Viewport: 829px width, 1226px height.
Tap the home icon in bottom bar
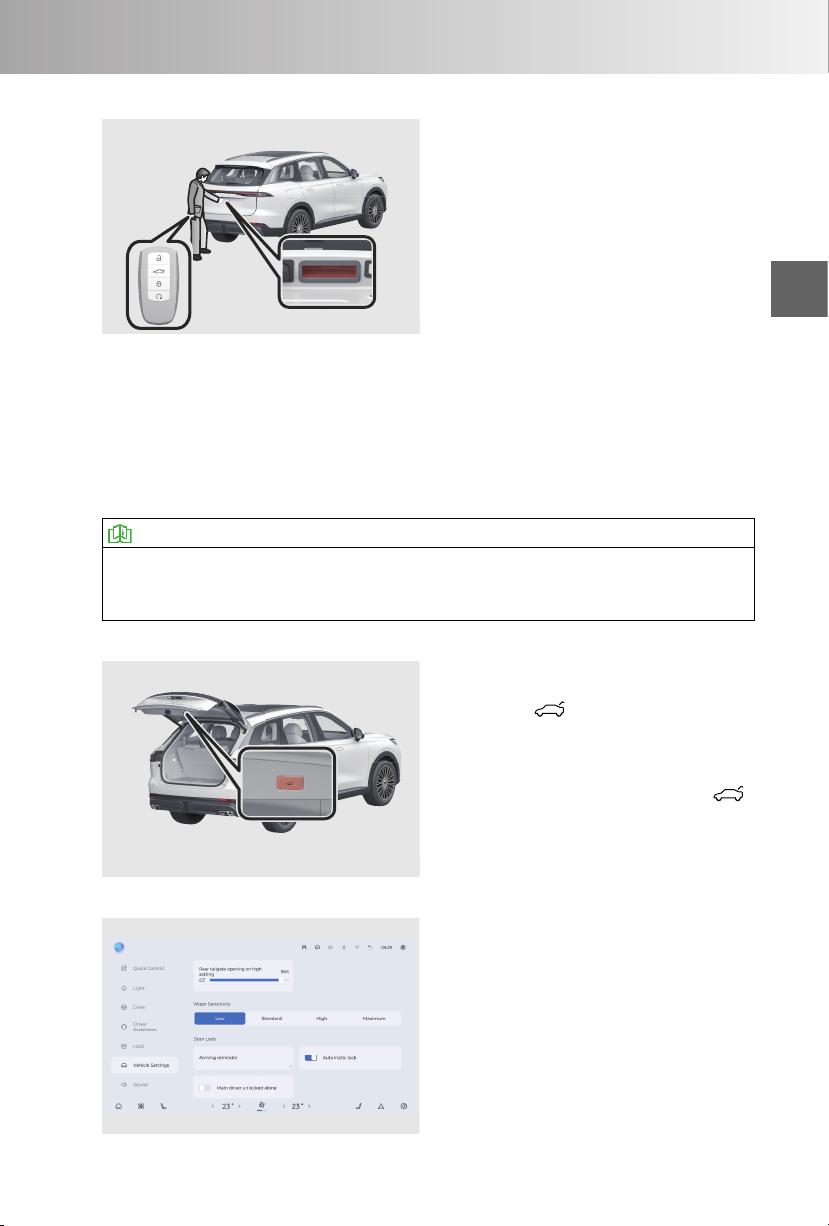pos(119,1107)
